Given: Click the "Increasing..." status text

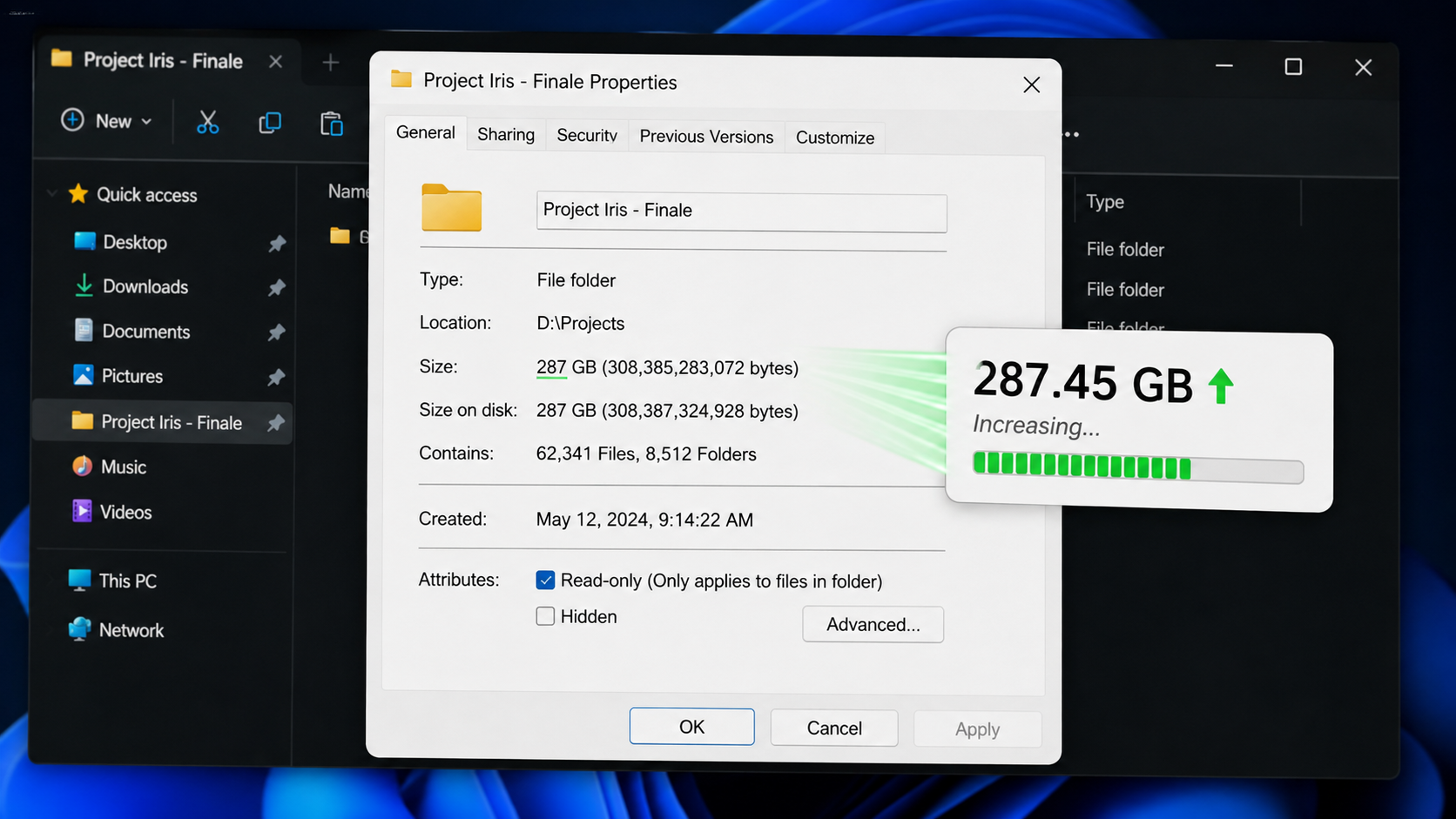Looking at the screenshot, I should click(1036, 426).
